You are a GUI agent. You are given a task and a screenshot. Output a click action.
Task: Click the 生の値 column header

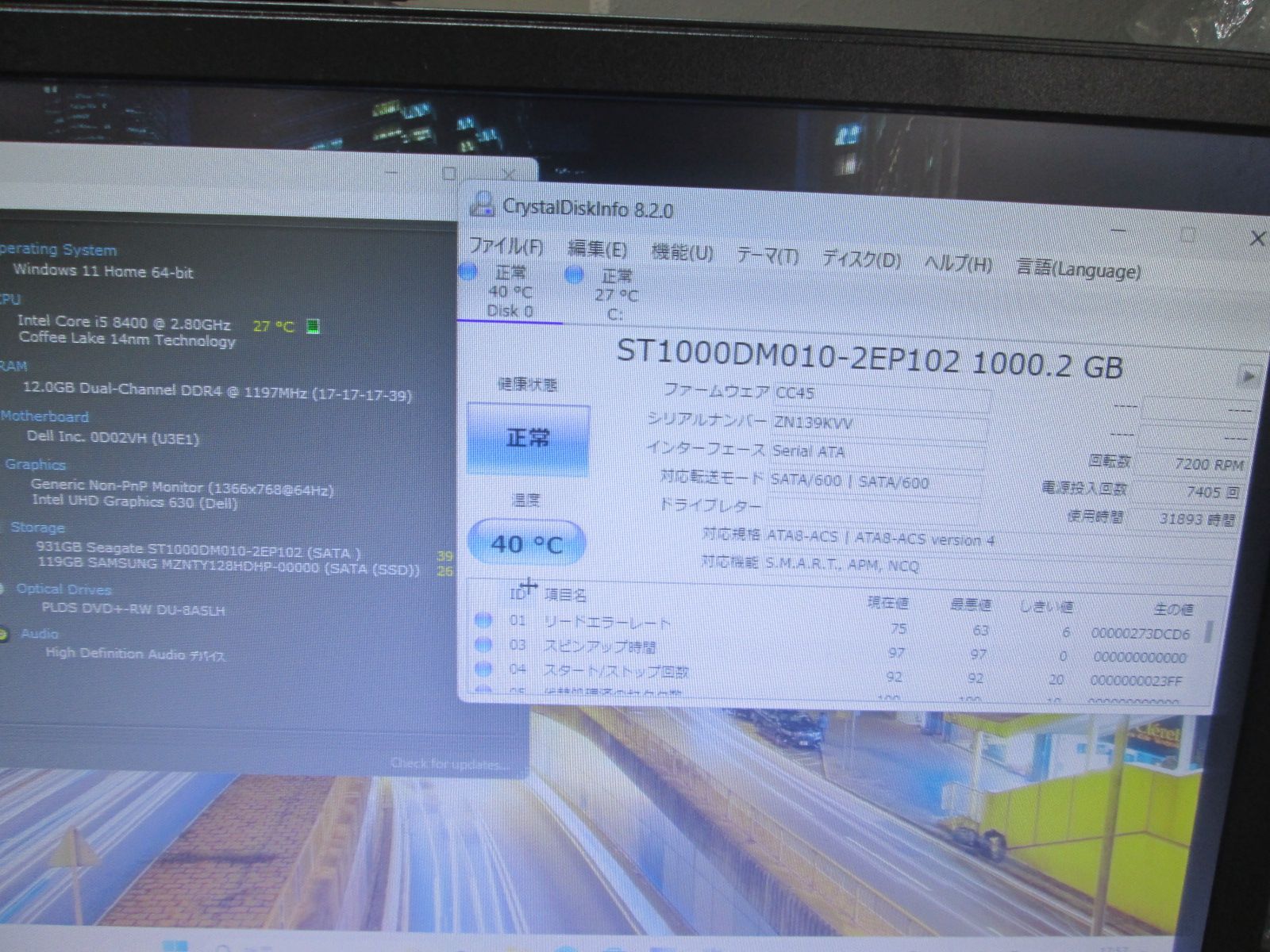(1172, 609)
